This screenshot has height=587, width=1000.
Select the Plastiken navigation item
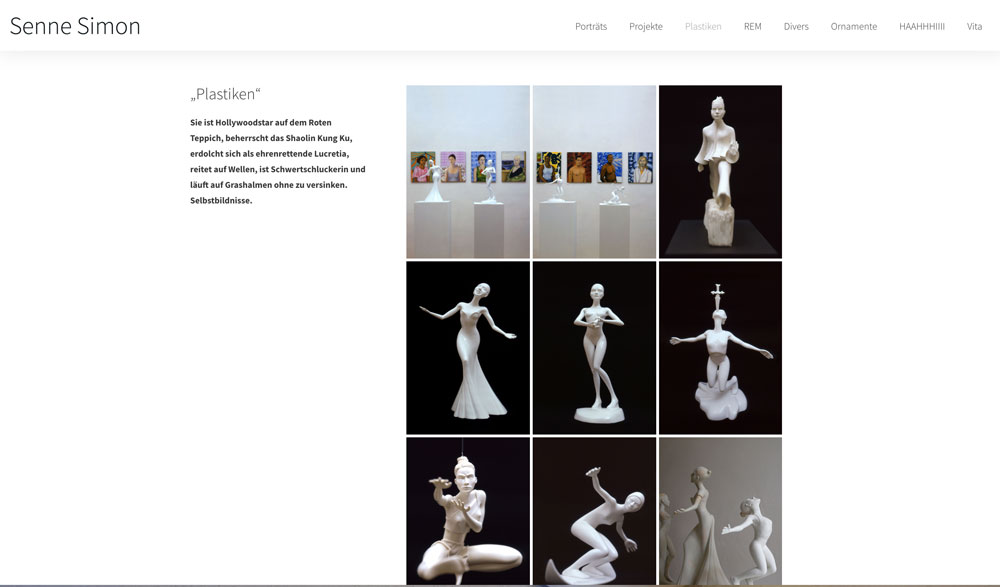(x=703, y=26)
